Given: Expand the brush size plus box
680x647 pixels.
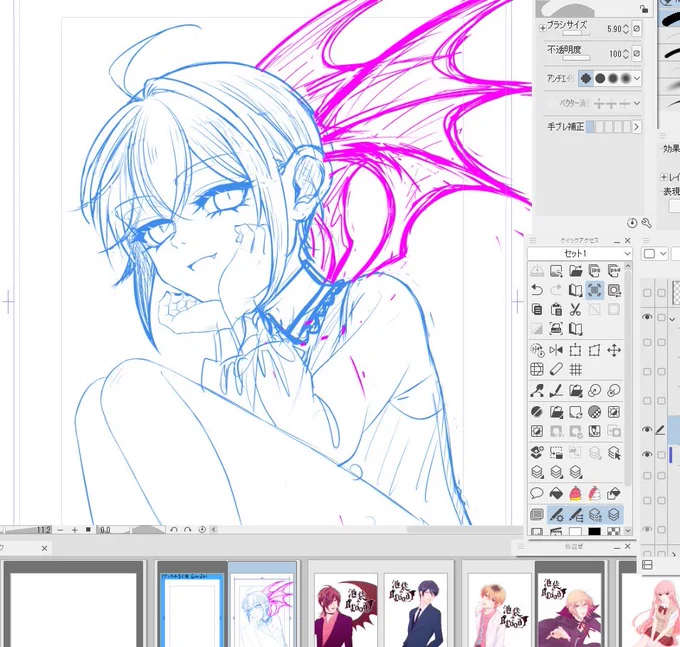Looking at the screenshot, I should click(x=543, y=28).
